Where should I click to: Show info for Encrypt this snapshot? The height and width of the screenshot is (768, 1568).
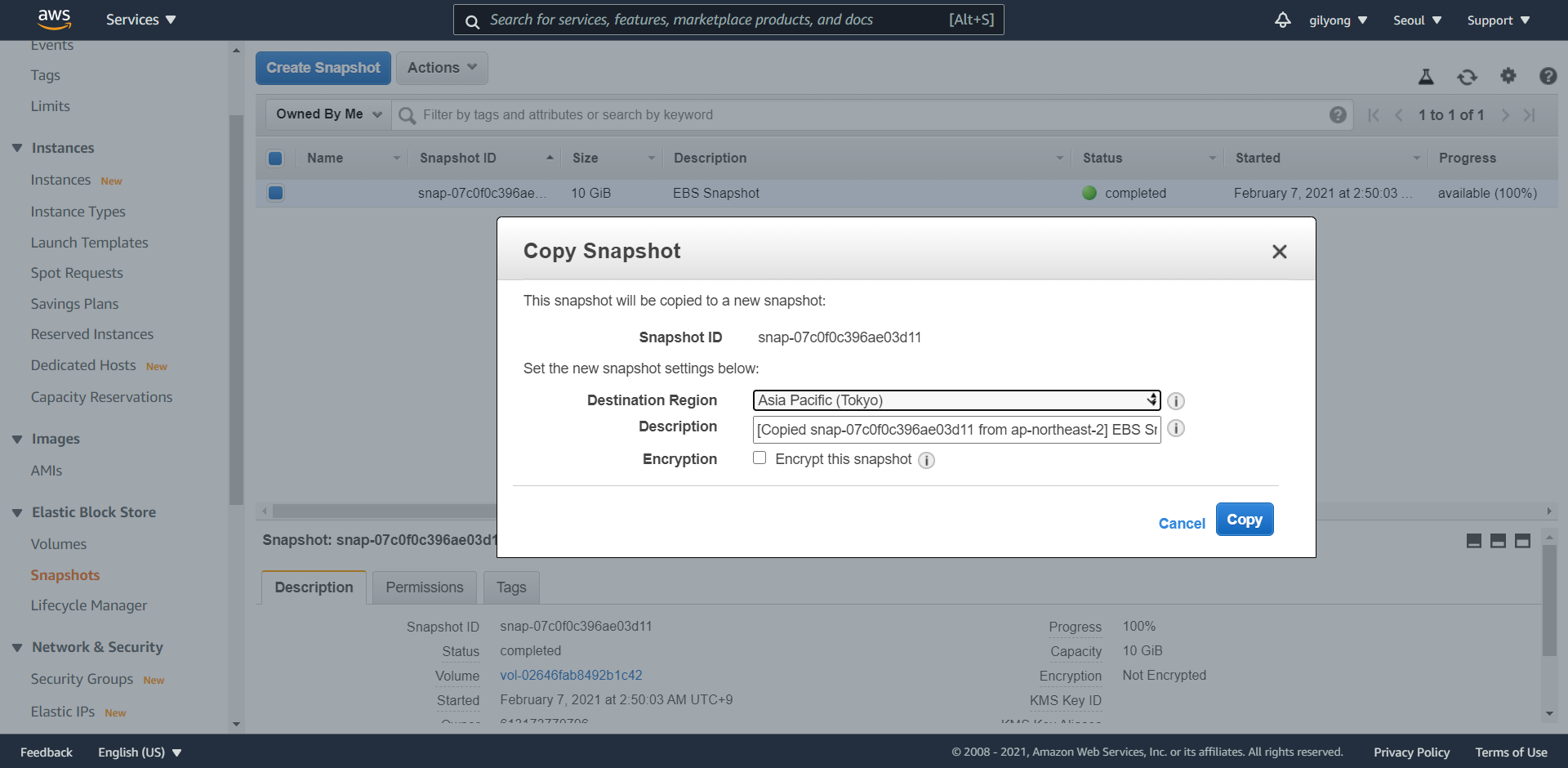point(926,460)
